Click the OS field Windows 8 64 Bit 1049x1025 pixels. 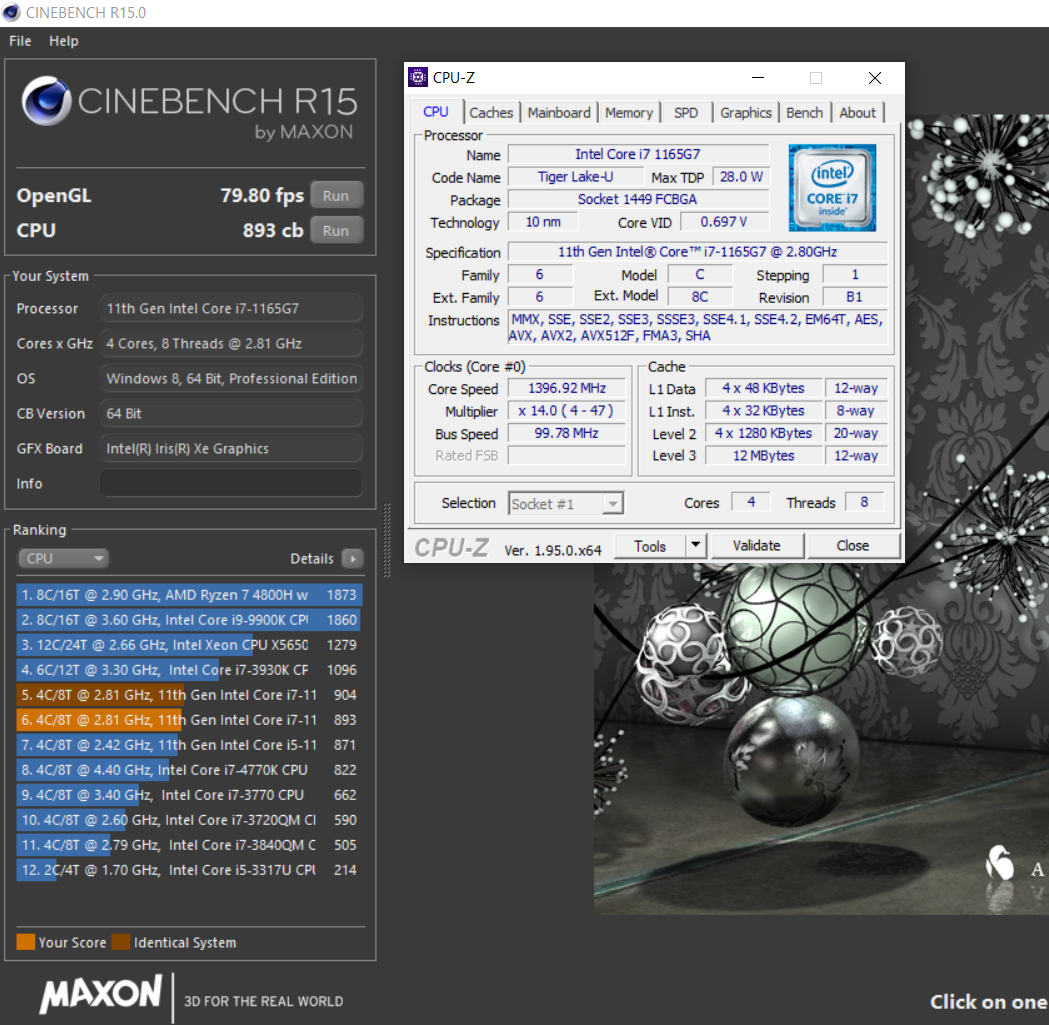click(x=231, y=379)
